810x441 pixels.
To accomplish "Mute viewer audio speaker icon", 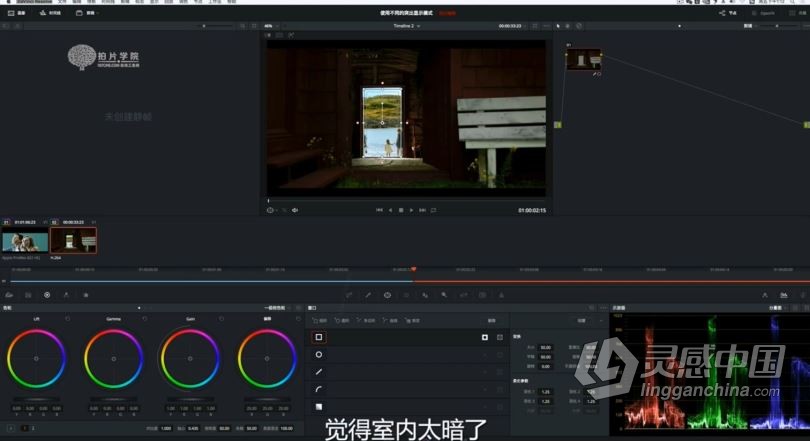I will (295, 210).
